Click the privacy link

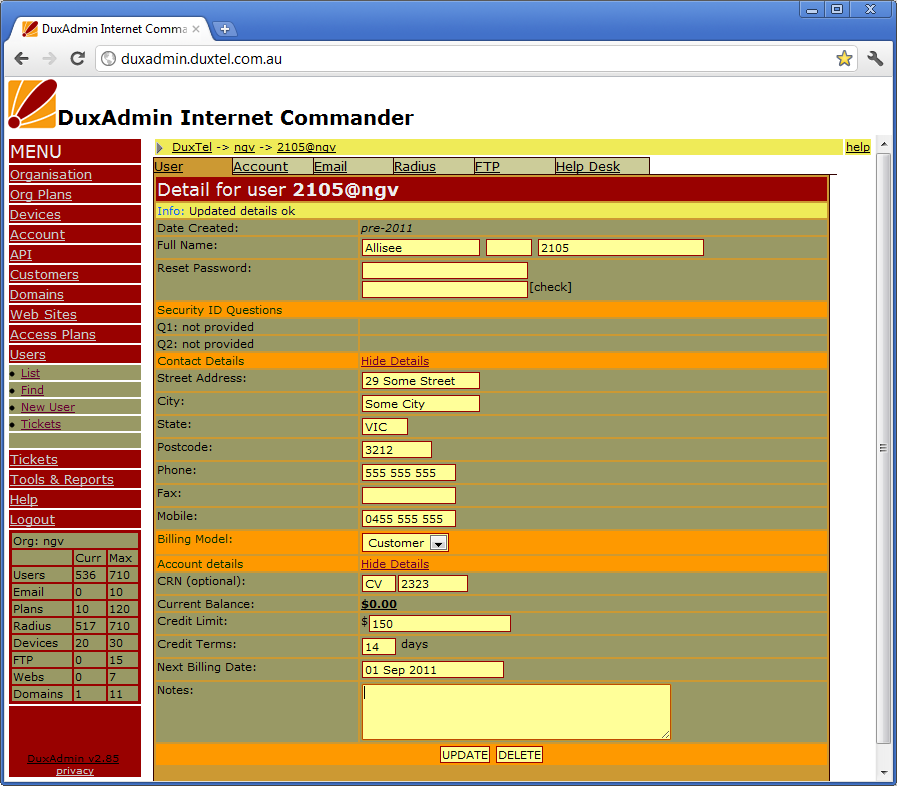pos(74,771)
